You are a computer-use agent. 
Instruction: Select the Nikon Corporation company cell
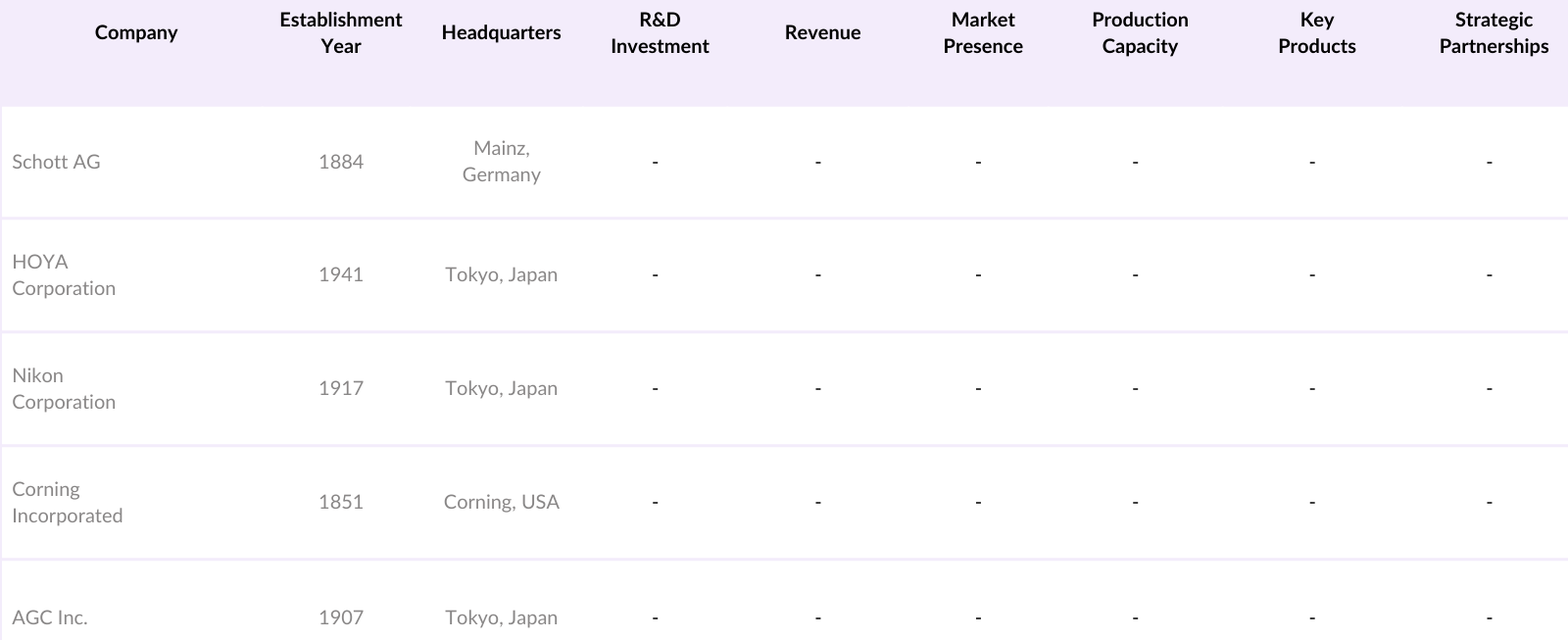[x=64, y=388]
